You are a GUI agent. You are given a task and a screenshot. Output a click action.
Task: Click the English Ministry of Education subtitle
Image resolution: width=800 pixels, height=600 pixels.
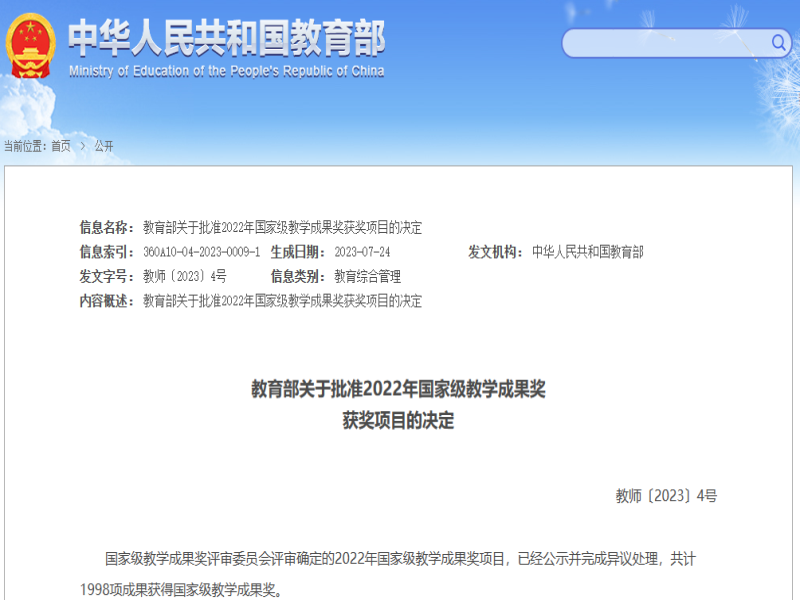pyautogui.click(x=226, y=71)
